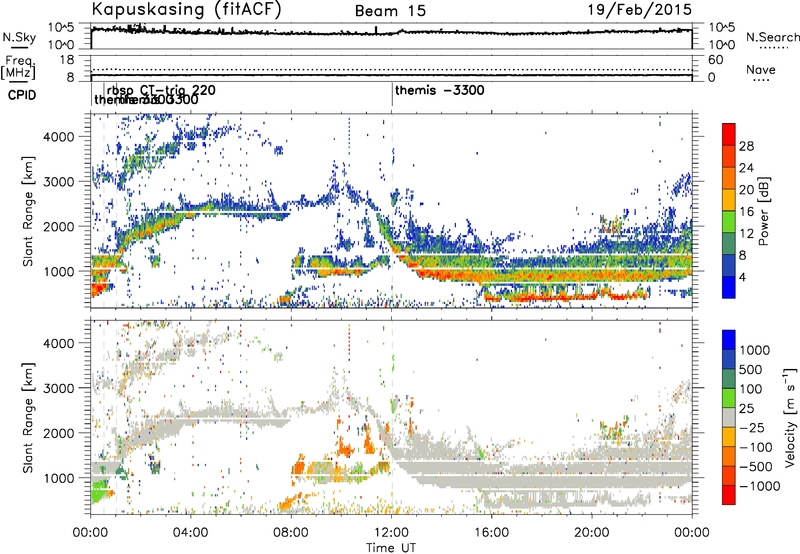
Task: Click 'Slant Range [km]' label of the velocity panel
Action: tap(28, 417)
